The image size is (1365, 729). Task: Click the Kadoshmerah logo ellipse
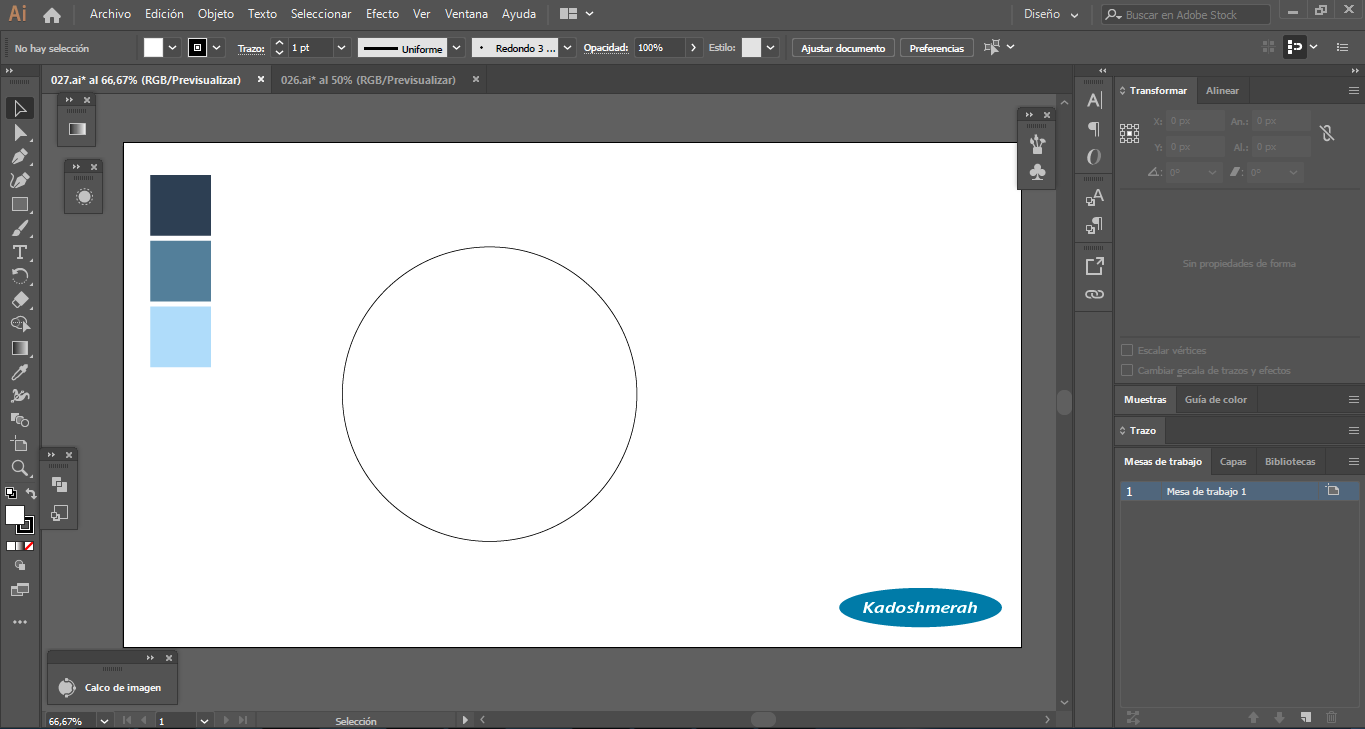[920, 607]
